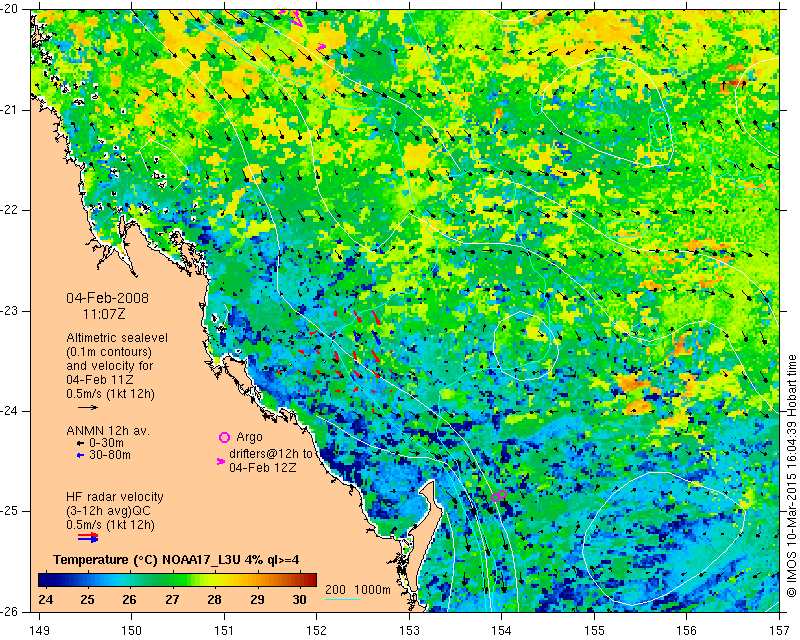Image resolution: width=800 pixels, height=640 pixels.
Task: Click latitude axis label -20
Action: [9, 9]
